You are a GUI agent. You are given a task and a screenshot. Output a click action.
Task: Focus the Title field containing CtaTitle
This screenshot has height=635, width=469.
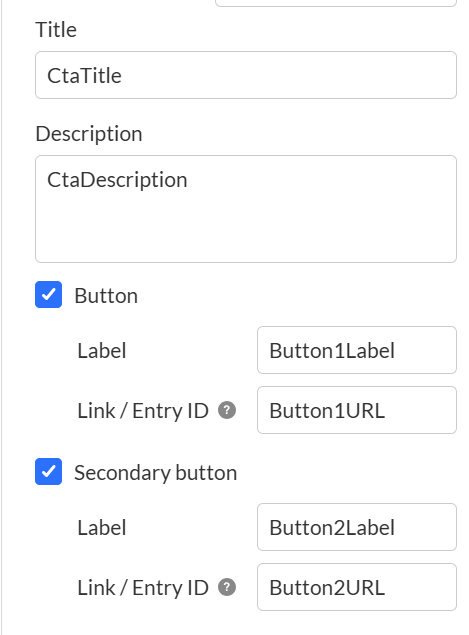point(246,75)
